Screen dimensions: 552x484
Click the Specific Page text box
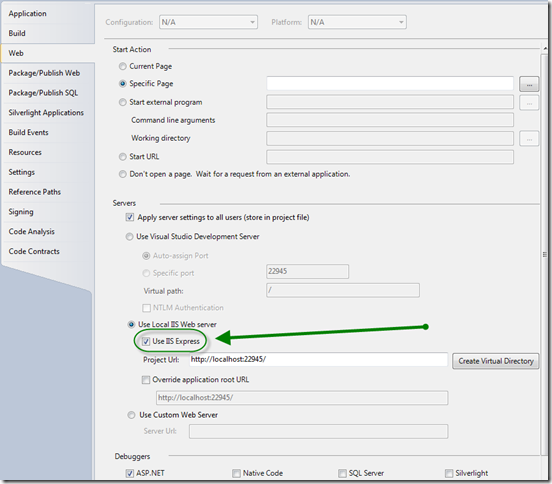point(390,83)
